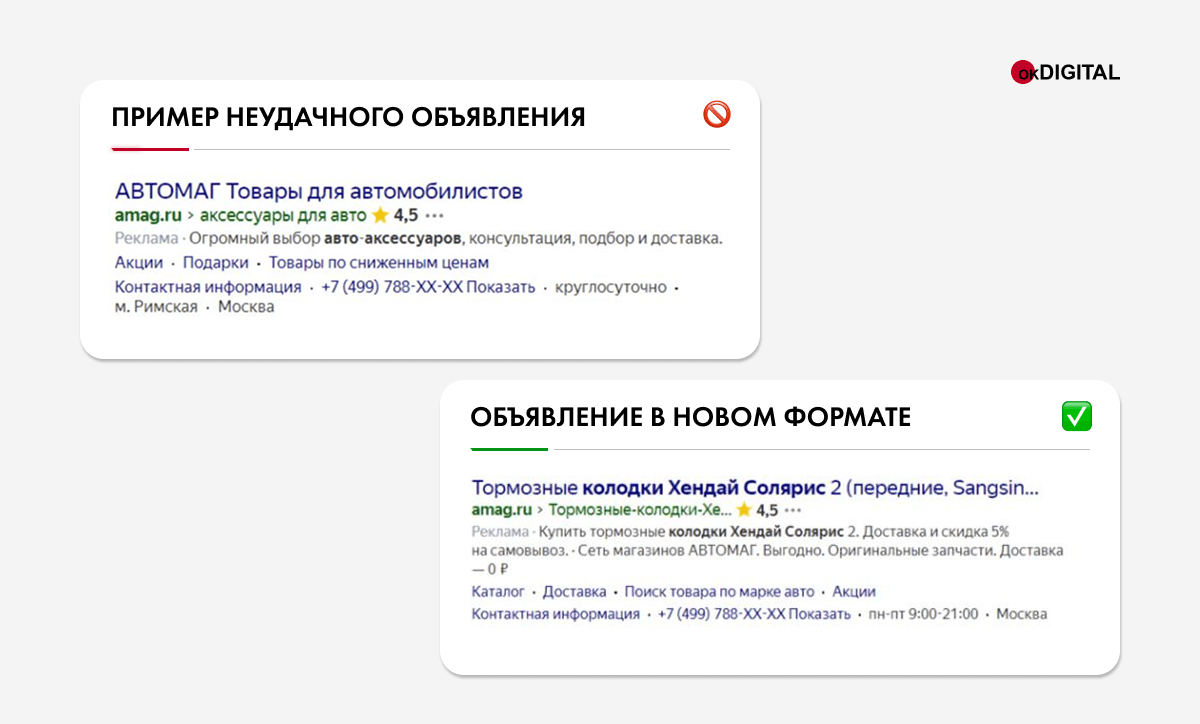
Task: Click the green checkmark icon
Action: 1076,416
